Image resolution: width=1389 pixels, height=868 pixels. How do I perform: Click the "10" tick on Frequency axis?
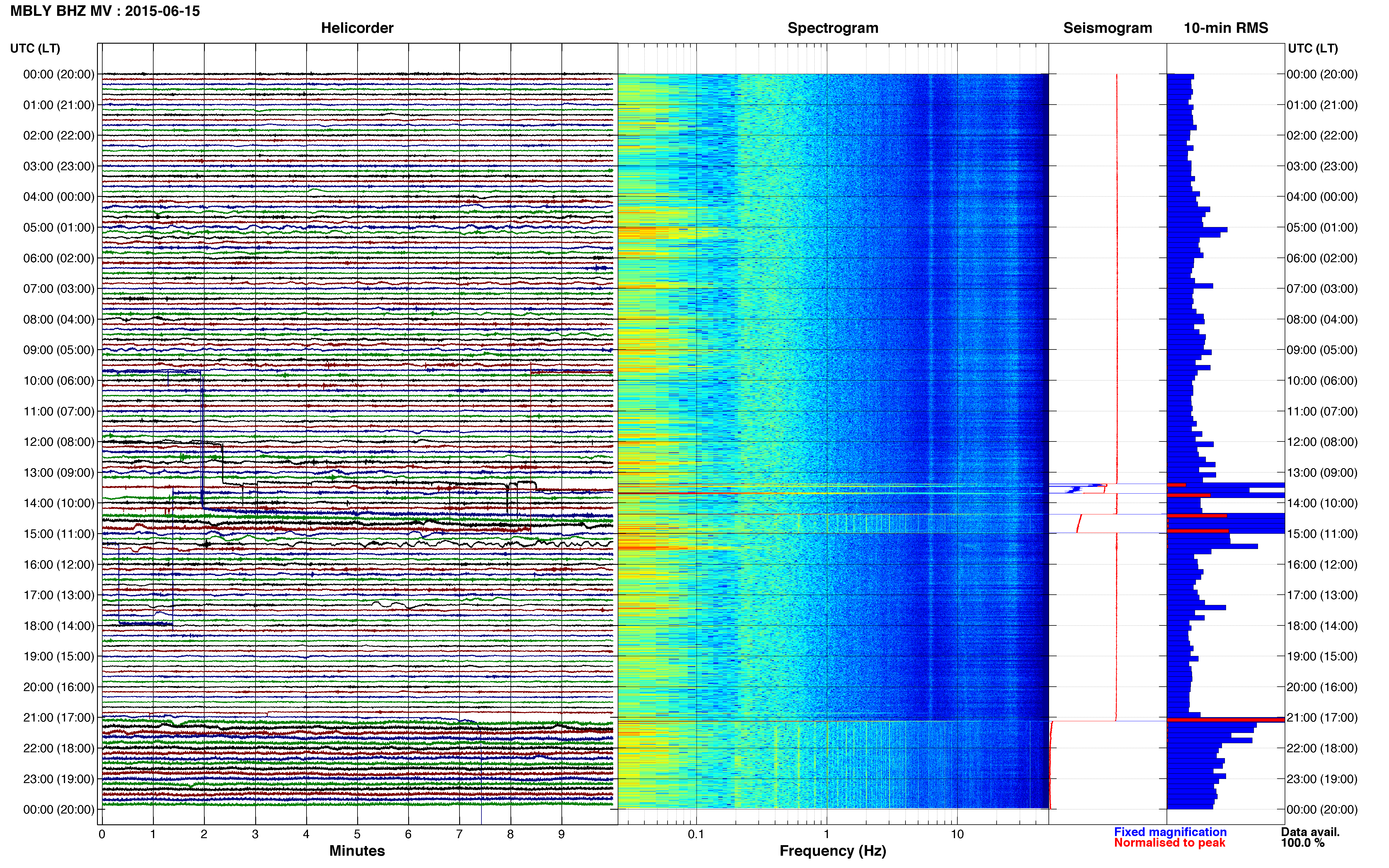tap(957, 835)
